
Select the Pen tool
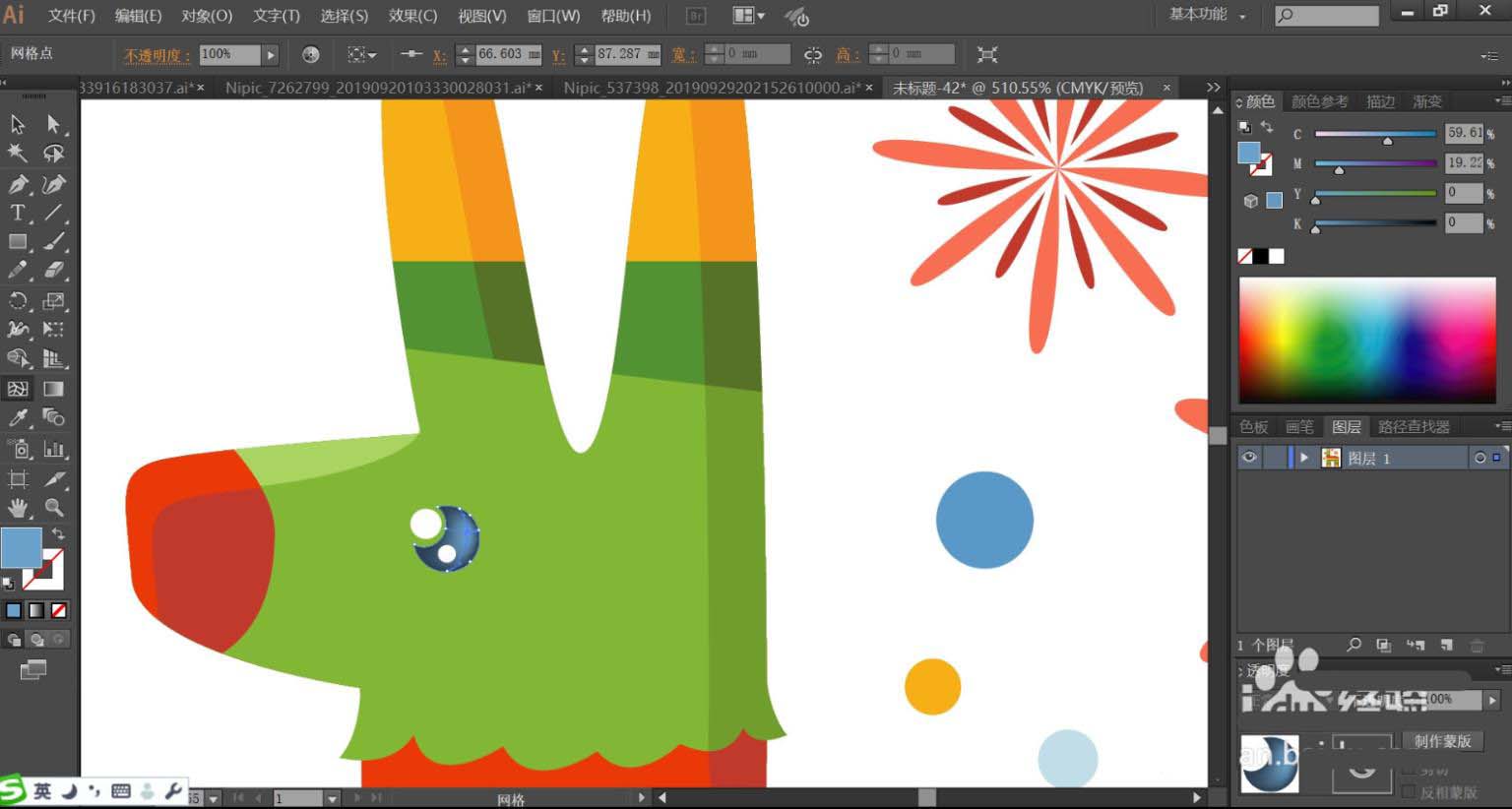point(18,184)
